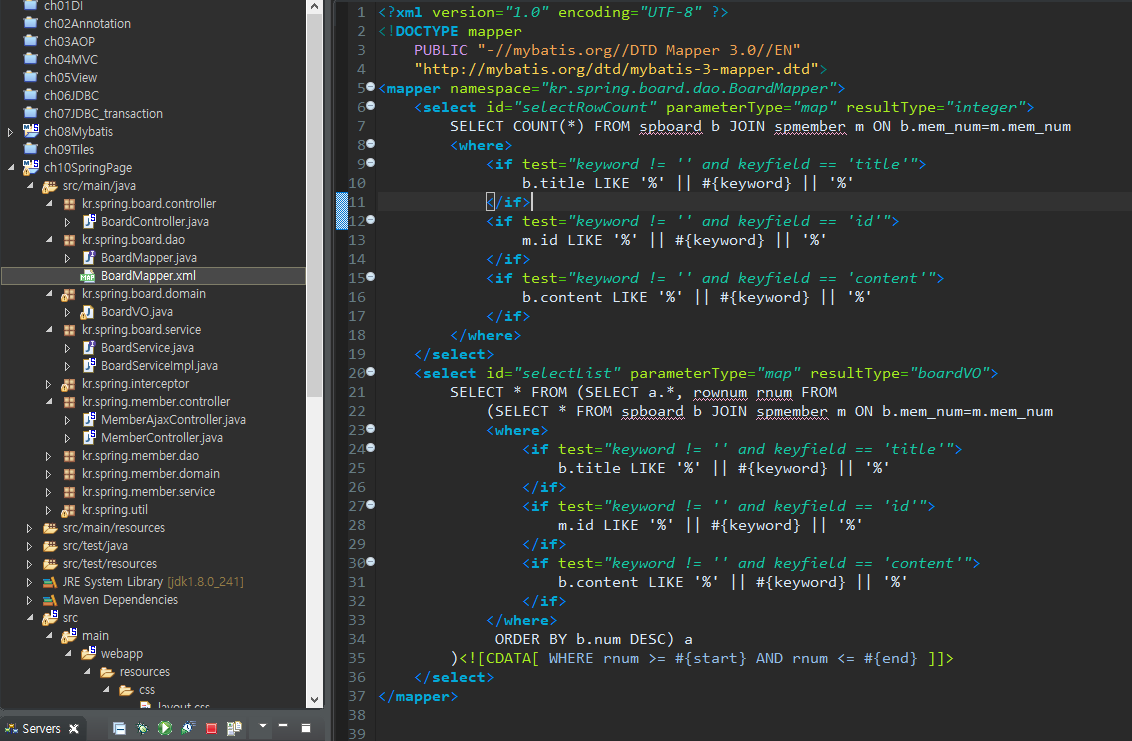1132x741 pixels.
Task: Collapse kr.spring.board.controller package
Action: (48, 204)
